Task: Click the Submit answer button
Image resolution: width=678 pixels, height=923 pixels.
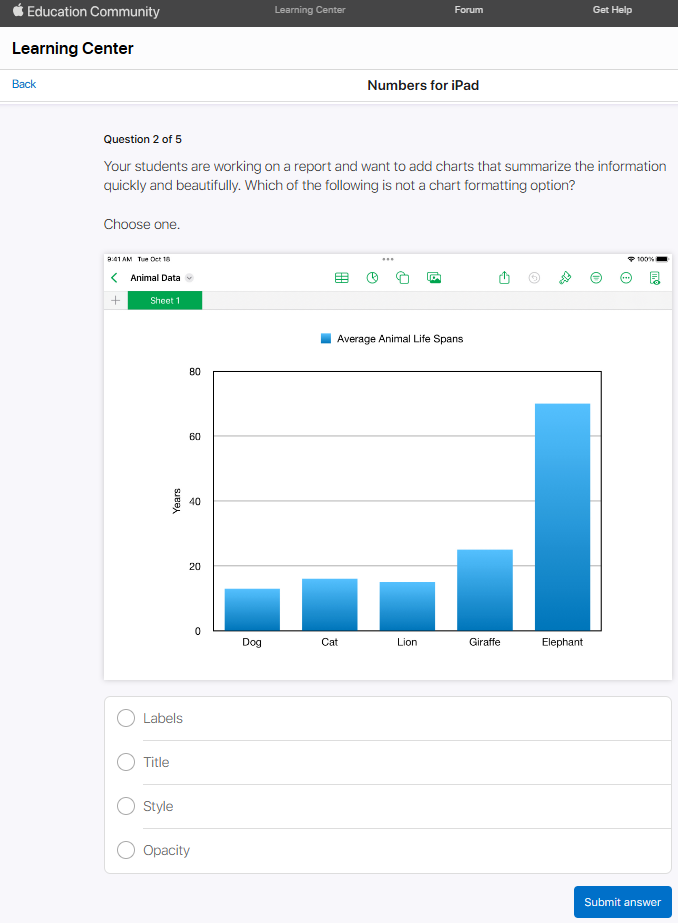Action: coord(623,902)
